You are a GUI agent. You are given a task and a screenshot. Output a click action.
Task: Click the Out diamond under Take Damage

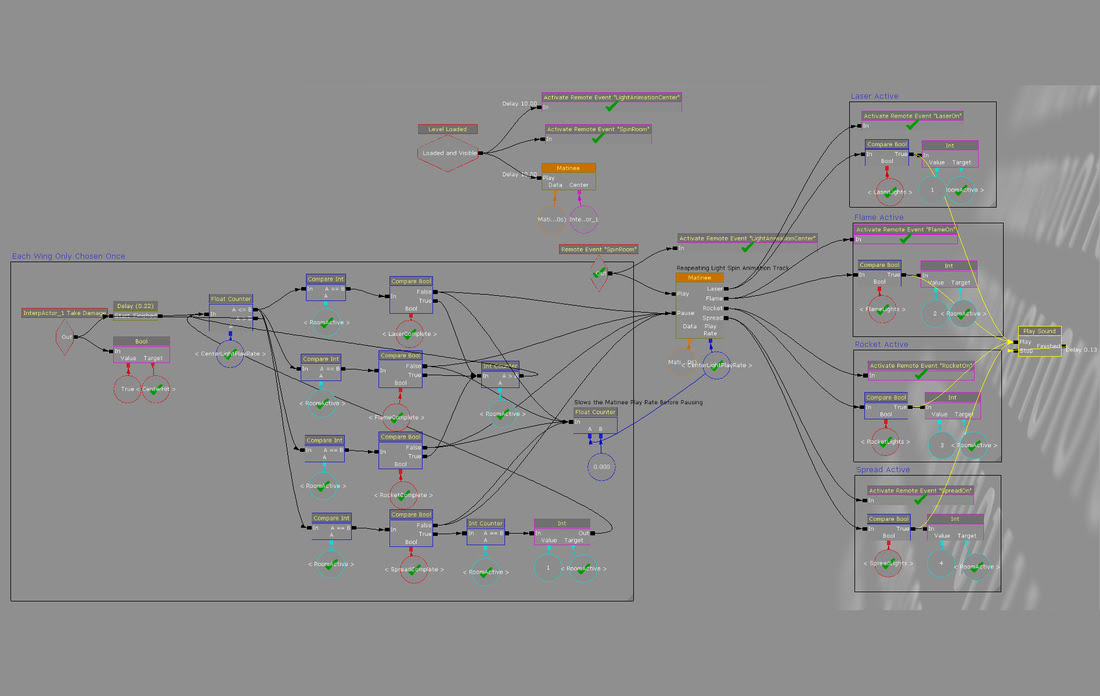tap(65, 337)
